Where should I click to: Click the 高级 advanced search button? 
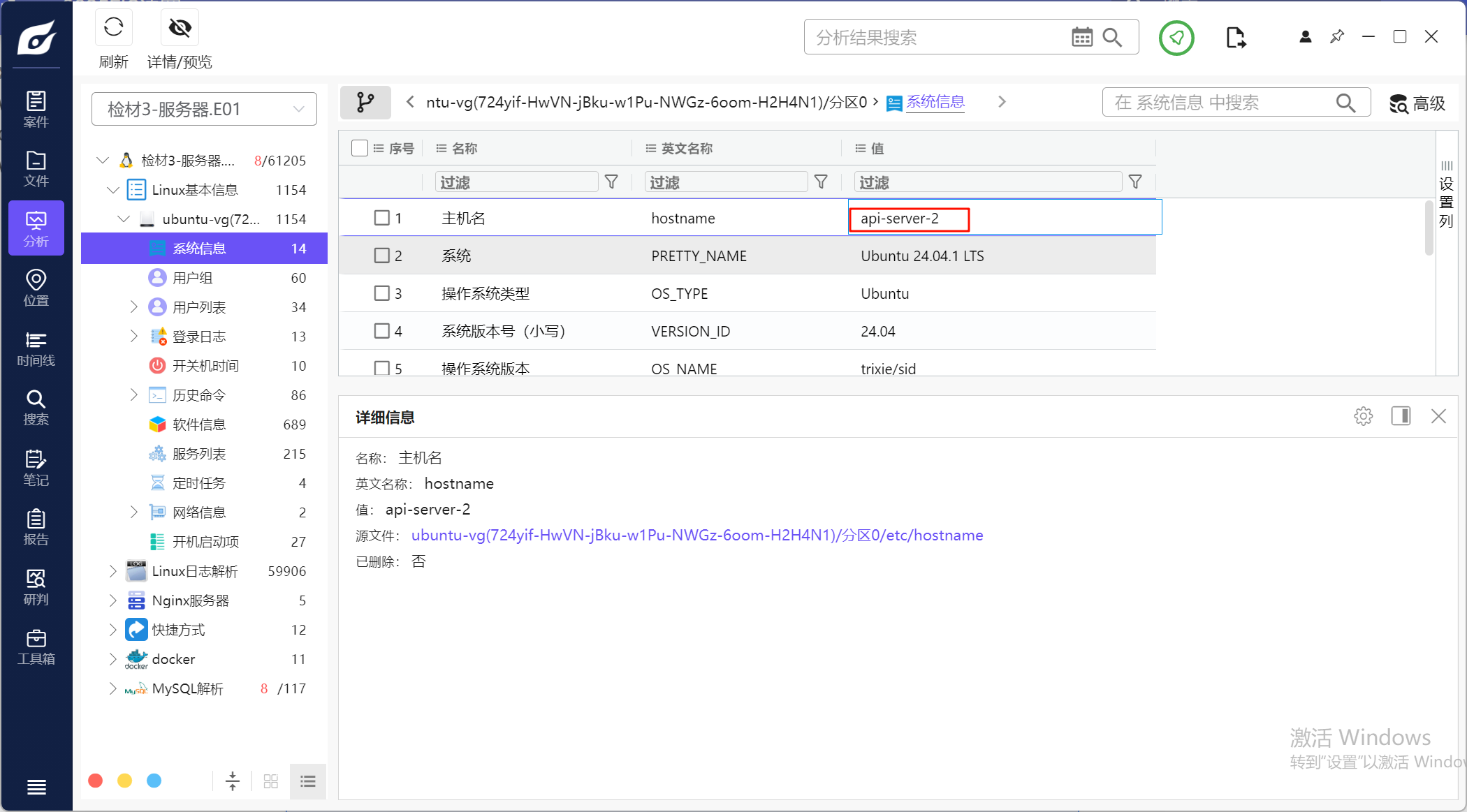pos(1417,103)
